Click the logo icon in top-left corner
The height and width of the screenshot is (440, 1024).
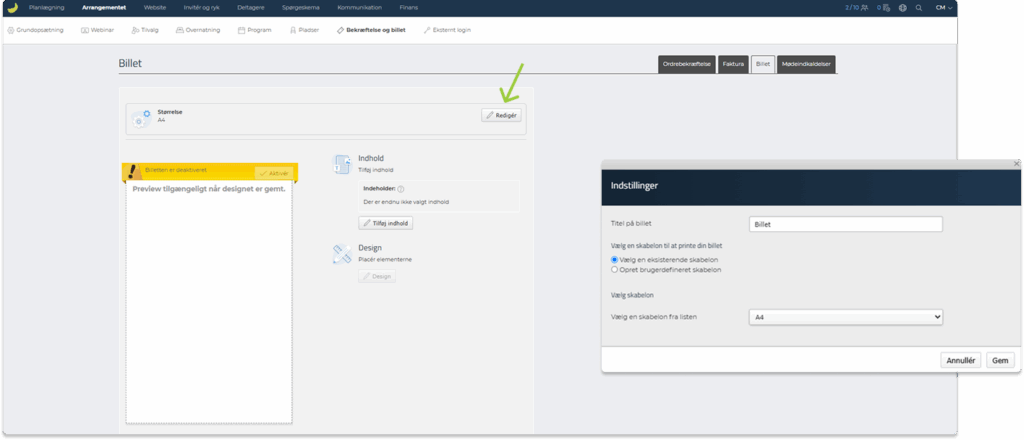pos(12,8)
